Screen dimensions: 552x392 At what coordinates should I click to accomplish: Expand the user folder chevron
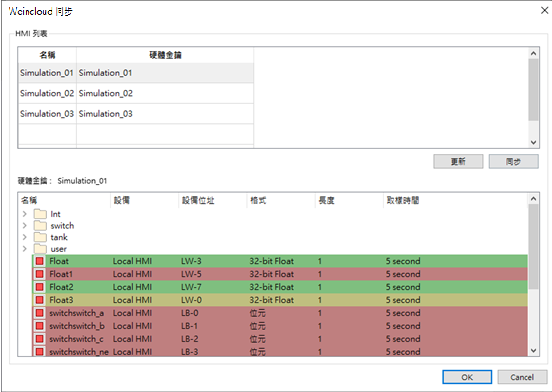point(25,249)
